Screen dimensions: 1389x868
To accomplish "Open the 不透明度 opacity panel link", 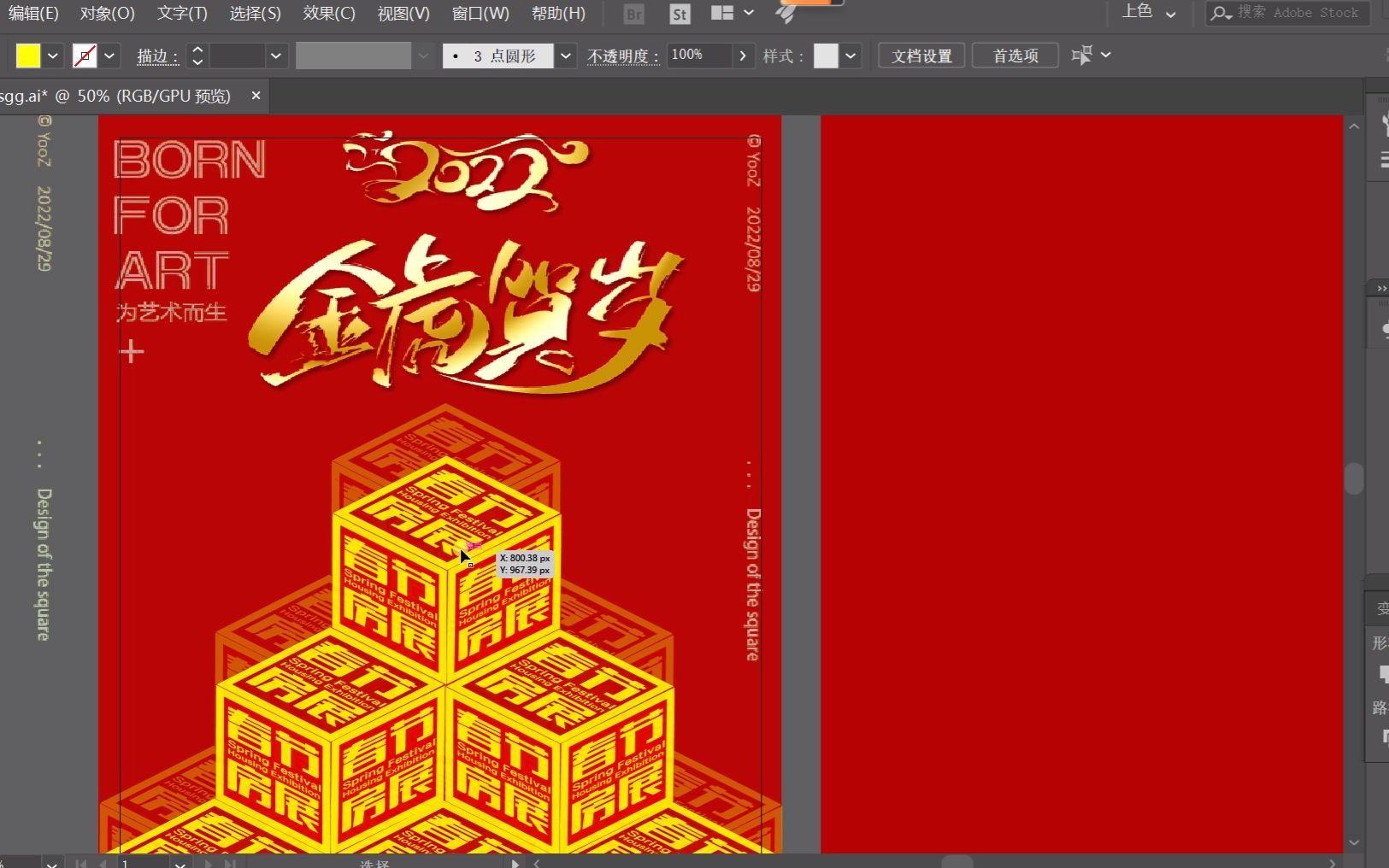I will (x=623, y=56).
